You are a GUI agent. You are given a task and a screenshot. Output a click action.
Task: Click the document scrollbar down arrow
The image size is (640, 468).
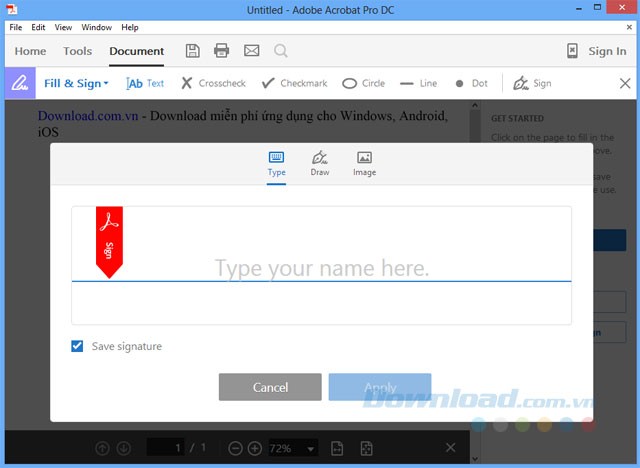(475, 459)
